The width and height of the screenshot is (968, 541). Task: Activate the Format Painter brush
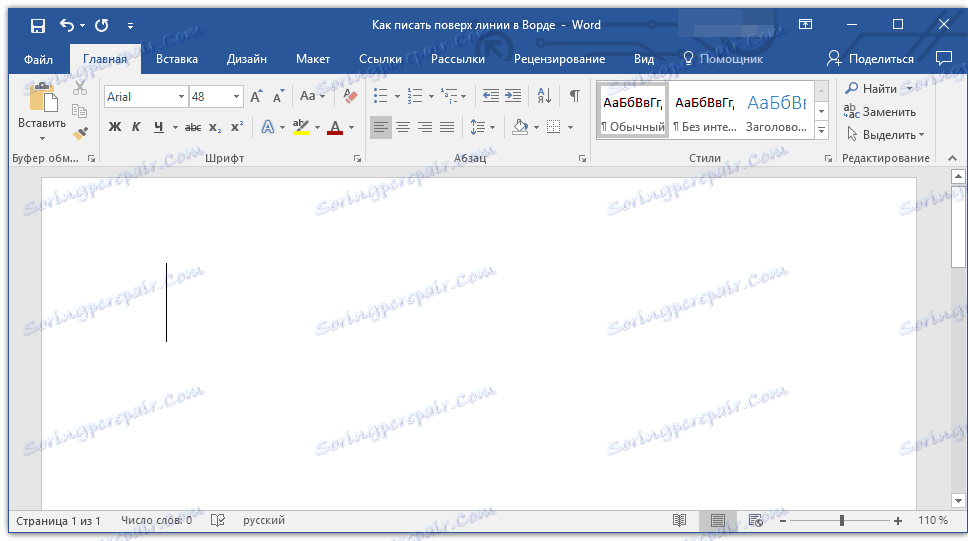pos(80,133)
